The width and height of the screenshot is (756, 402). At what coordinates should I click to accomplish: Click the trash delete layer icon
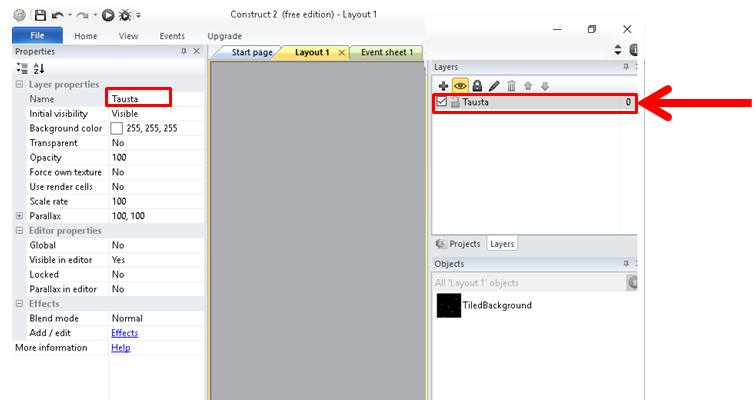[511, 86]
